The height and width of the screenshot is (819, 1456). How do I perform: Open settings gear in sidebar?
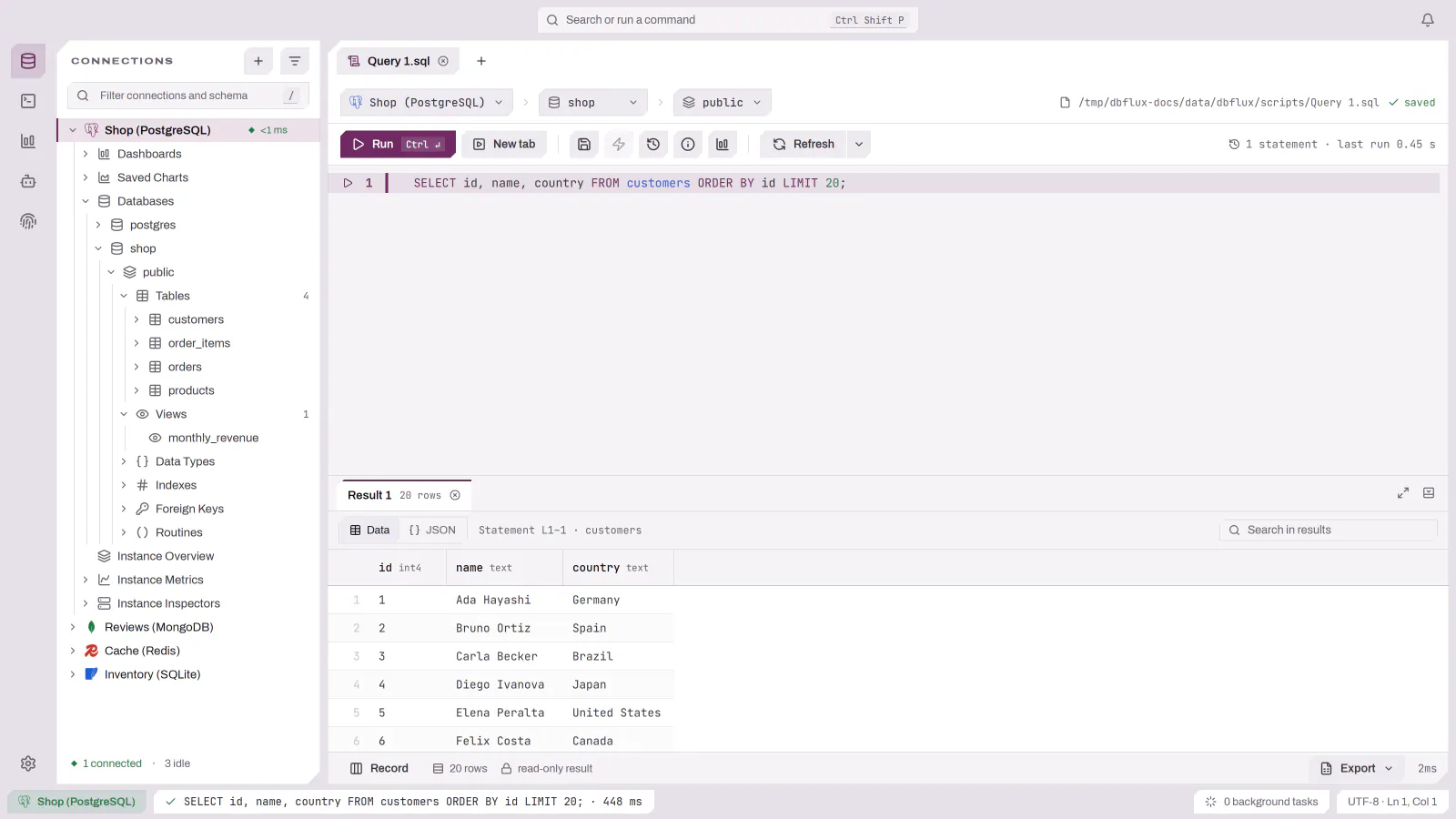(x=28, y=763)
